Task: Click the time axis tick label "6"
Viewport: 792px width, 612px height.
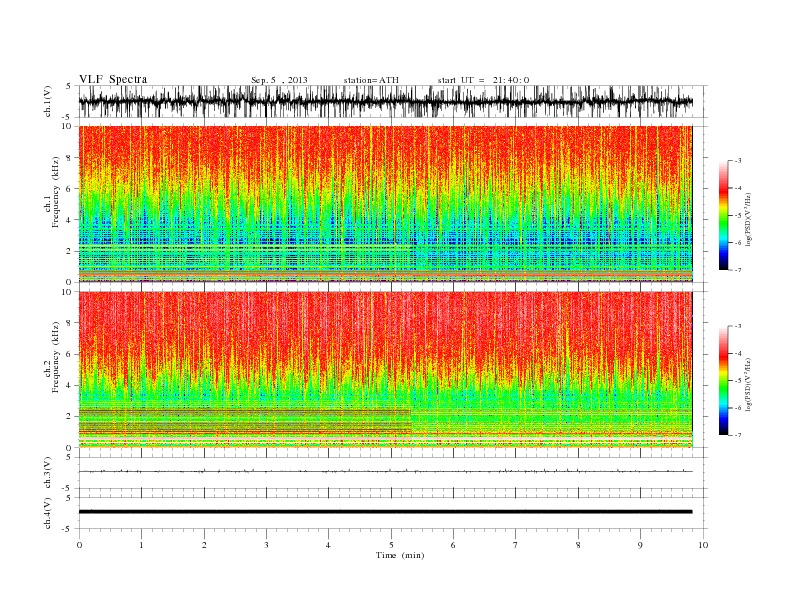Action: pyautogui.click(x=453, y=545)
